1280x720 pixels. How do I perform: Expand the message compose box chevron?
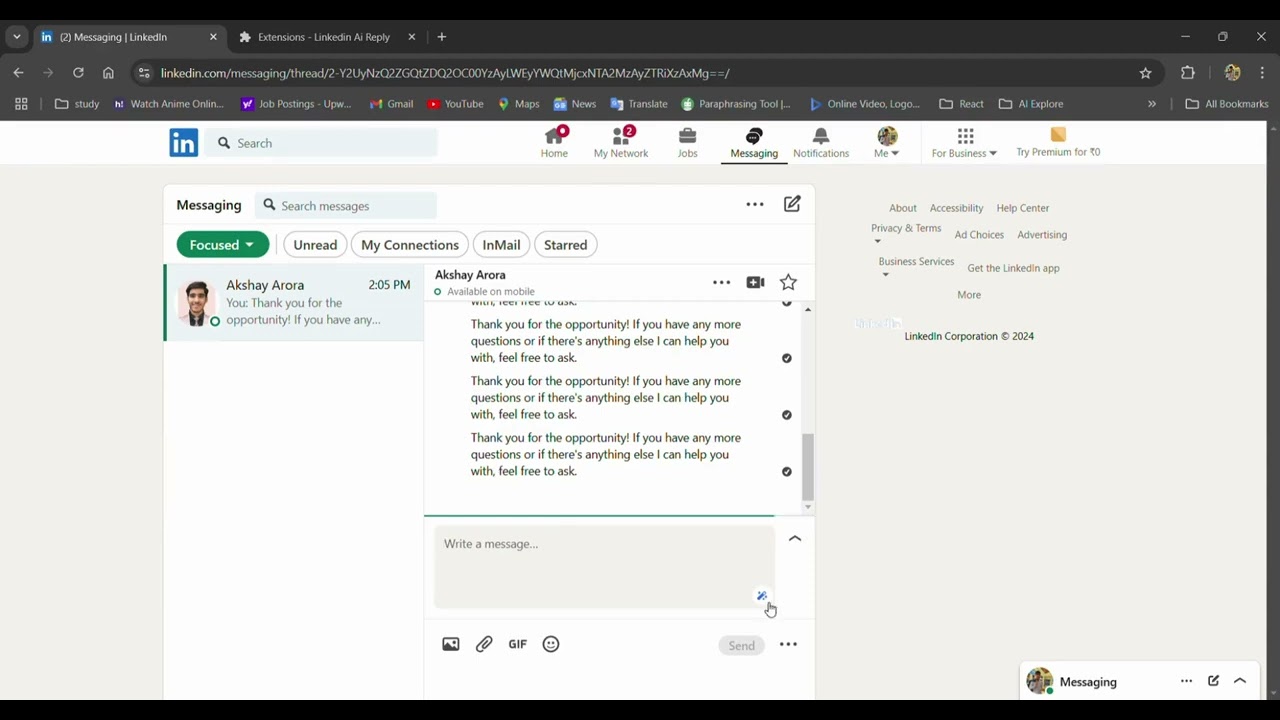point(795,539)
